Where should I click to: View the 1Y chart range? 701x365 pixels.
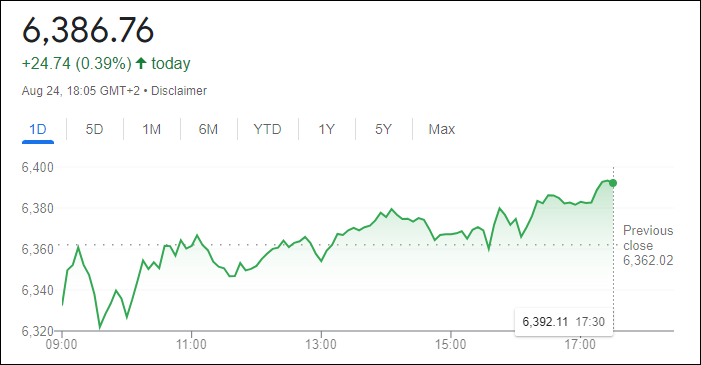[x=326, y=129]
